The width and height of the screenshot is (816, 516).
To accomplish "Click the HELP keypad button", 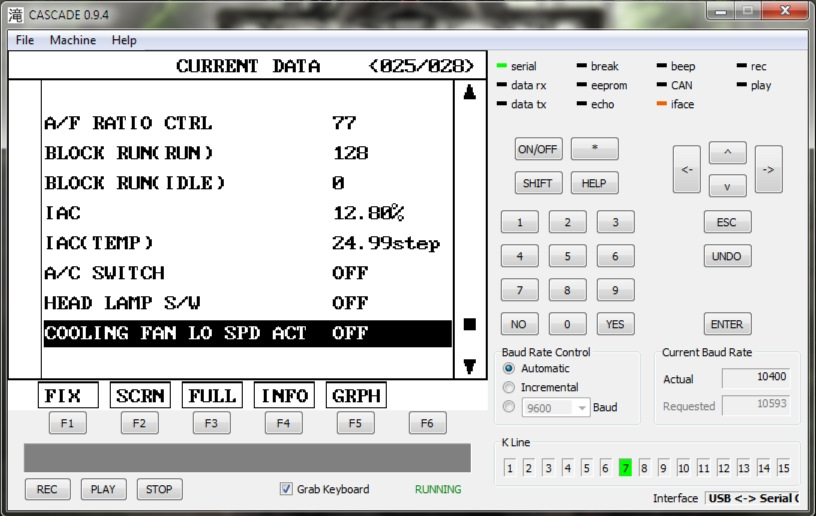I will pyautogui.click(x=594, y=183).
